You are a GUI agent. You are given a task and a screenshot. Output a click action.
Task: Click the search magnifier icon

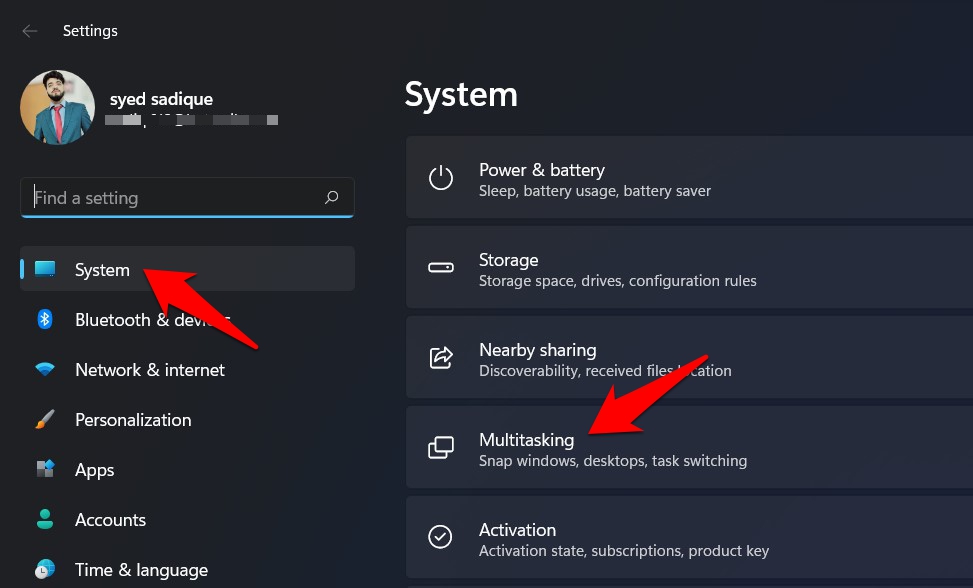[x=331, y=197]
